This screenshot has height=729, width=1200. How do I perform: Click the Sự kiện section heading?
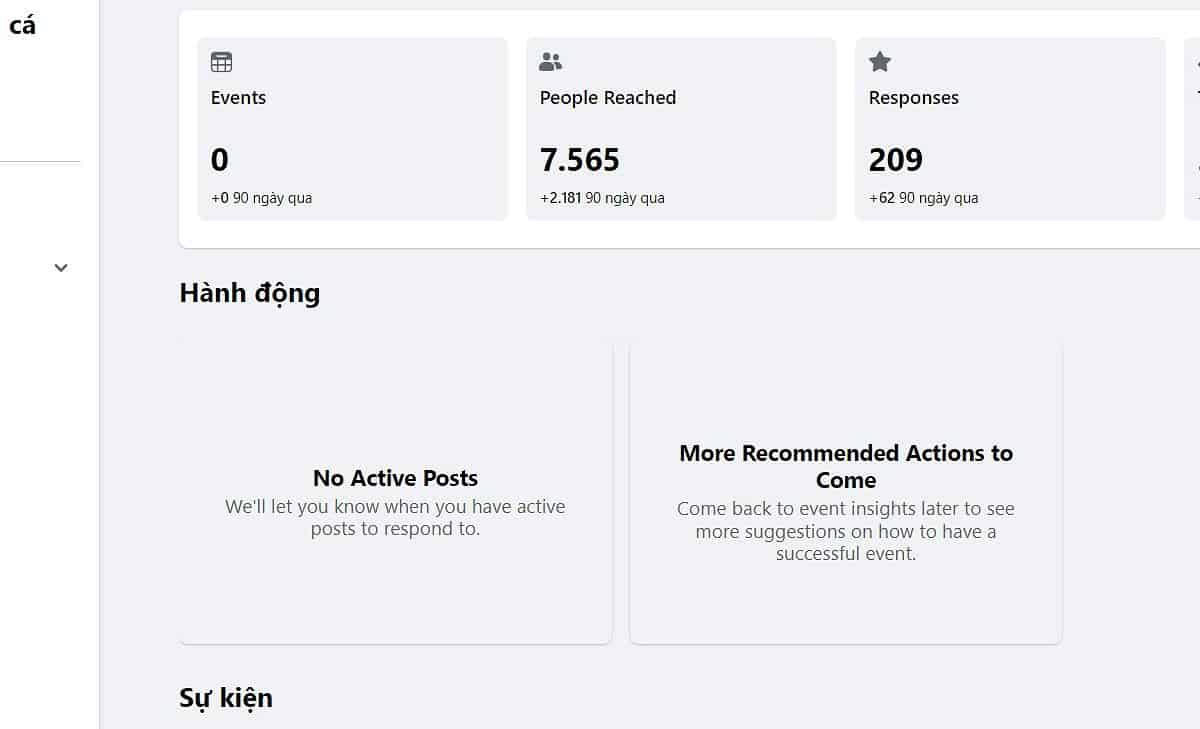[x=226, y=697]
